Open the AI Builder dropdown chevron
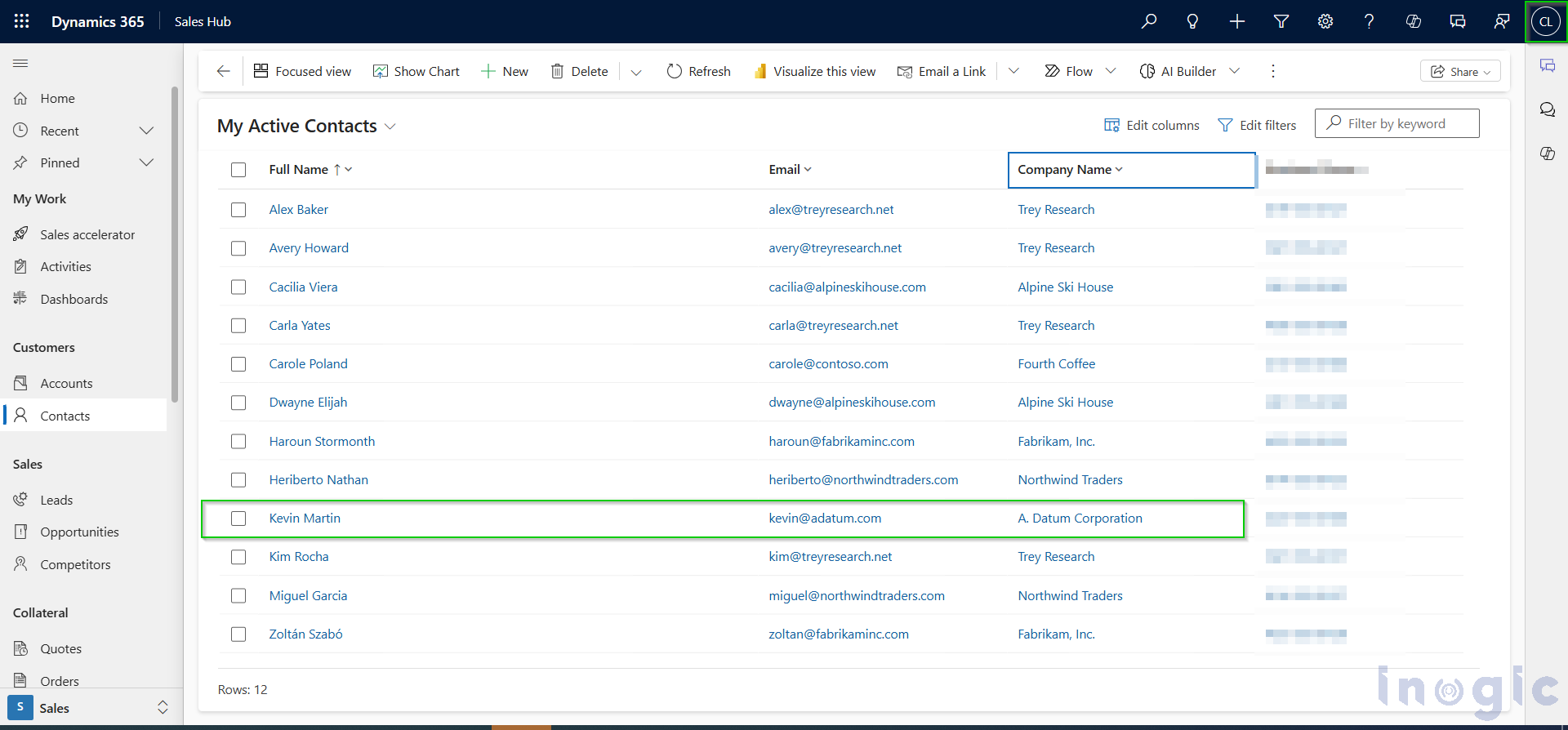The width and height of the screenshot is (1568, 730). point(1235,71)
